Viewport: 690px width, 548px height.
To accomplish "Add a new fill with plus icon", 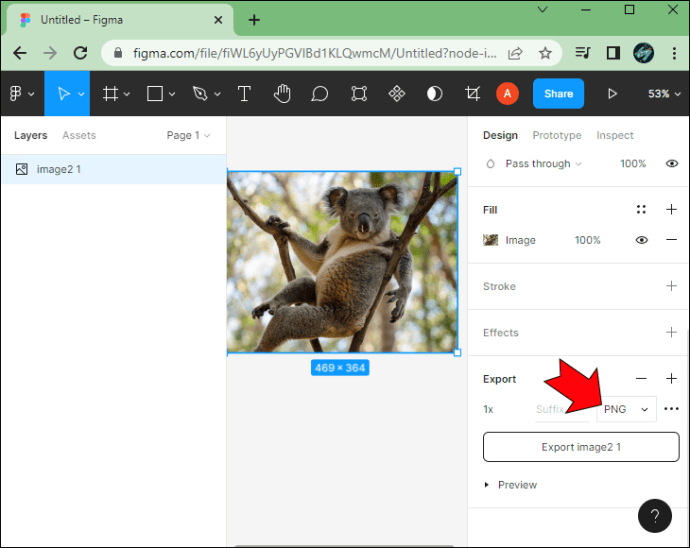I will coord(671,210).
